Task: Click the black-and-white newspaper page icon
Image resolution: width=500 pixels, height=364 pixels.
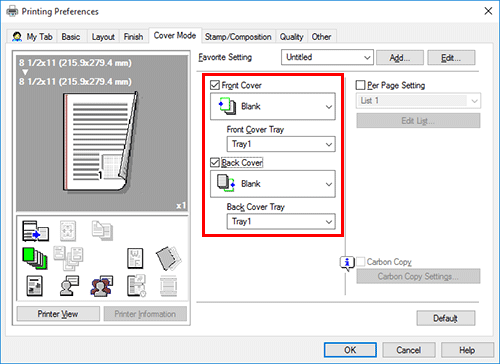Action: pyautogui.click(x=35, y=286)
